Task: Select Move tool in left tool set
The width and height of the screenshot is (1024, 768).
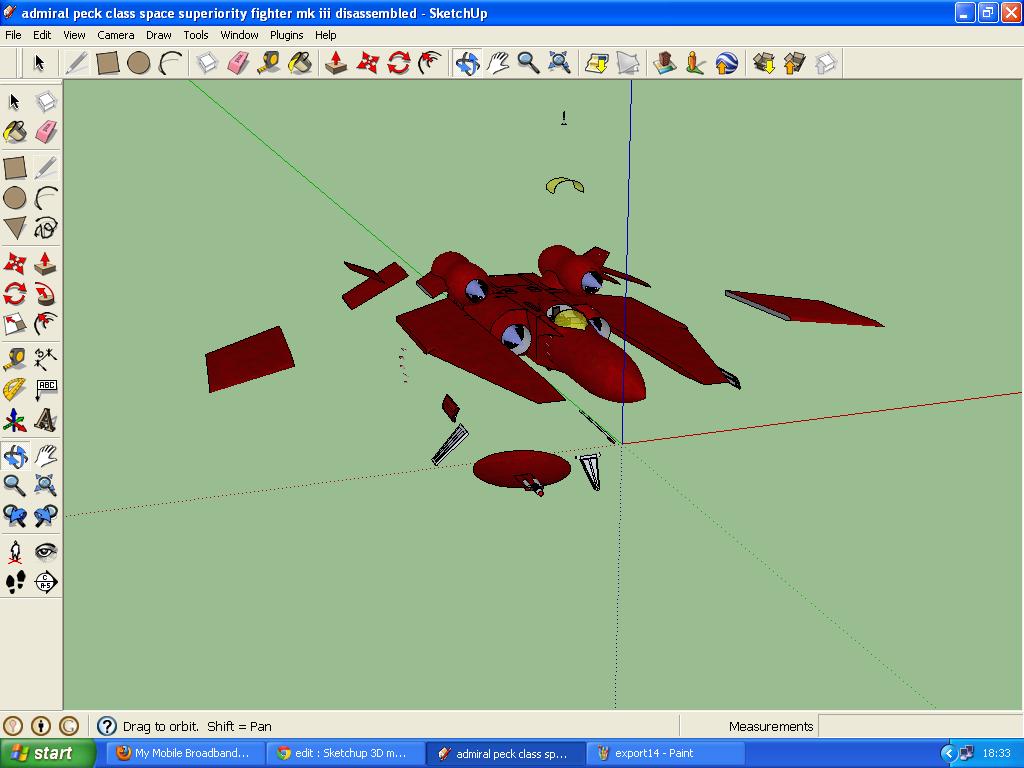Action: [x=14, y=264]
